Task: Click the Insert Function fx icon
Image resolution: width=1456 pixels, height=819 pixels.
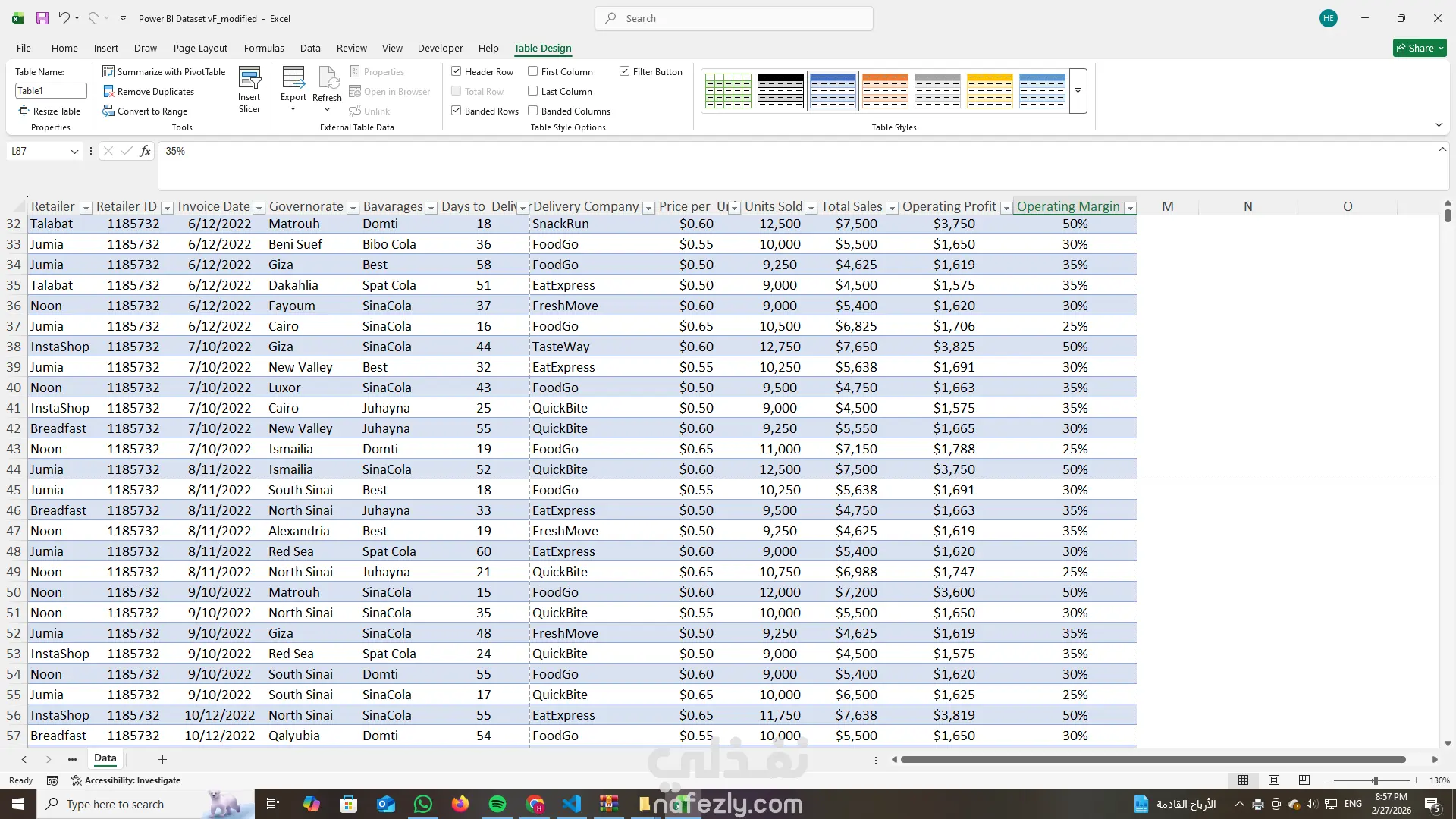Action: pos(145,151)
